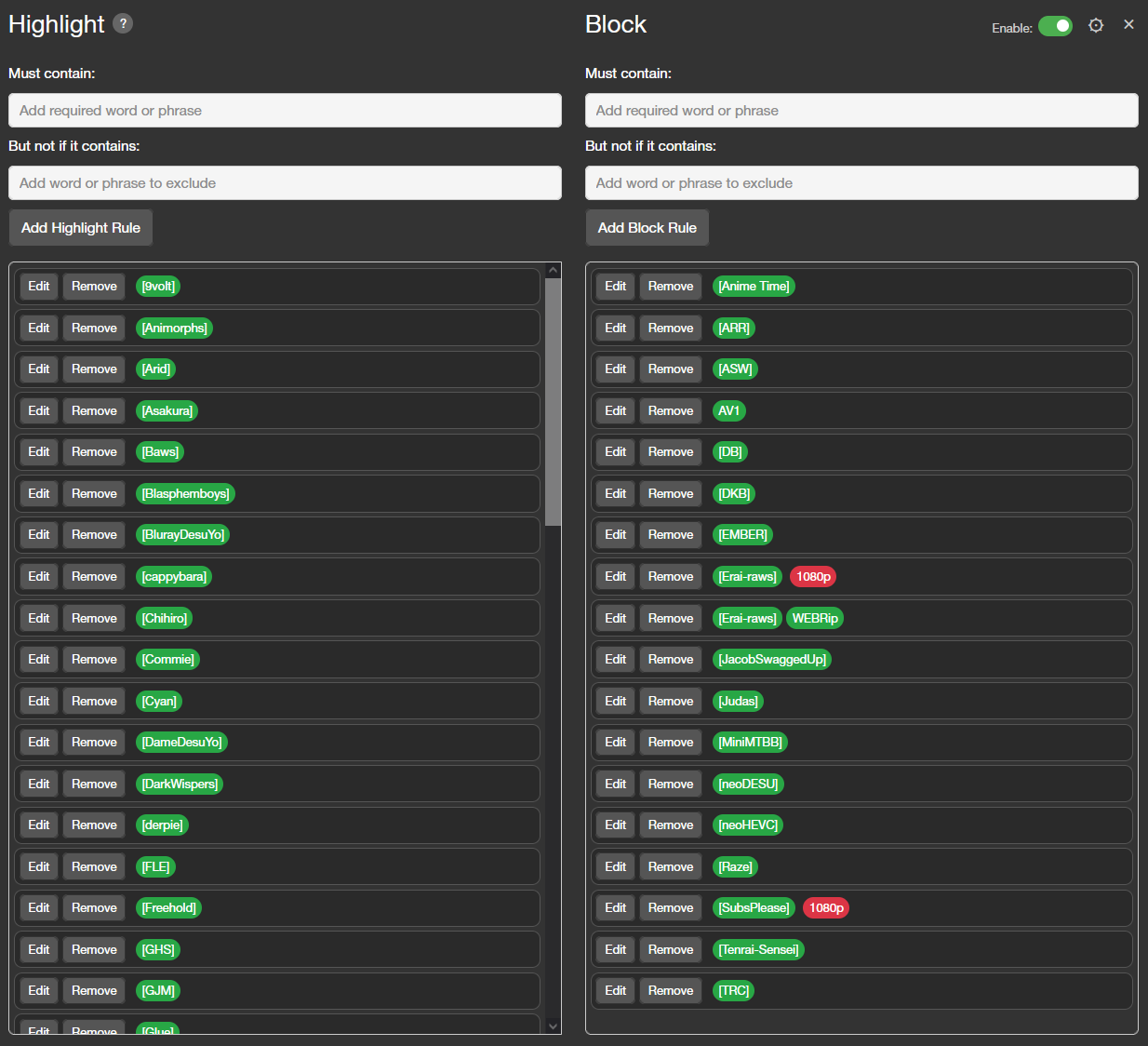
Task: Remove the [Blasphemboys] highlight rule
Action: (x=94, y=493)
